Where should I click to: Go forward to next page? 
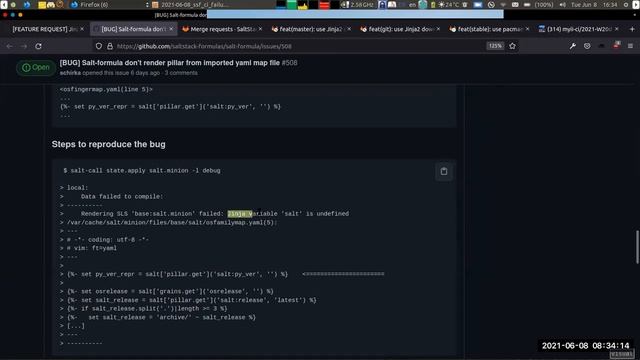point(24,46)
